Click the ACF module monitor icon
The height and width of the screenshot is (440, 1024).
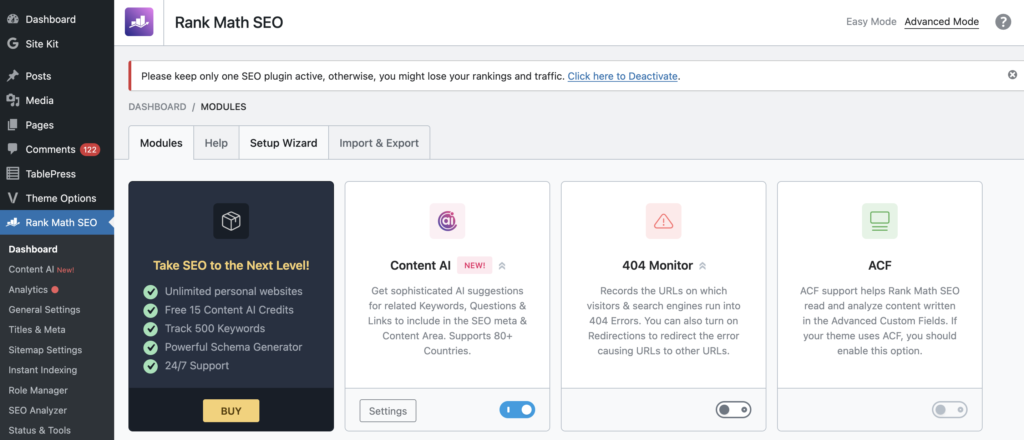pyautogui.click(x=879, y=221)
